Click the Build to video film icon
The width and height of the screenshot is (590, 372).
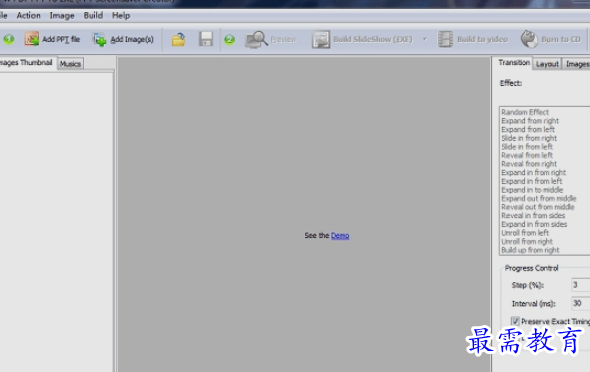click(x=445, y=39)
